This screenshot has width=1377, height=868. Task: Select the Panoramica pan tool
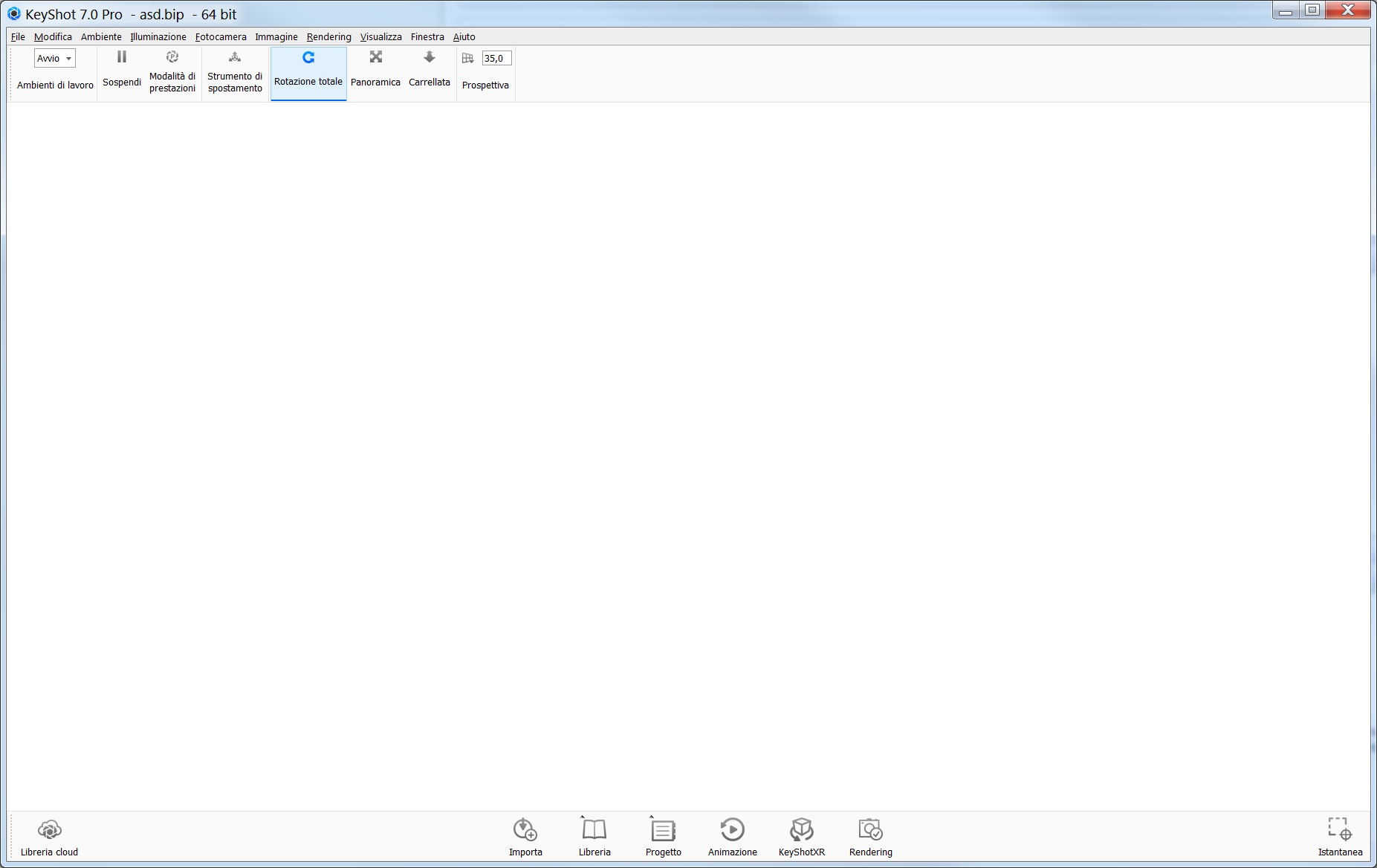tap(375, 69)
